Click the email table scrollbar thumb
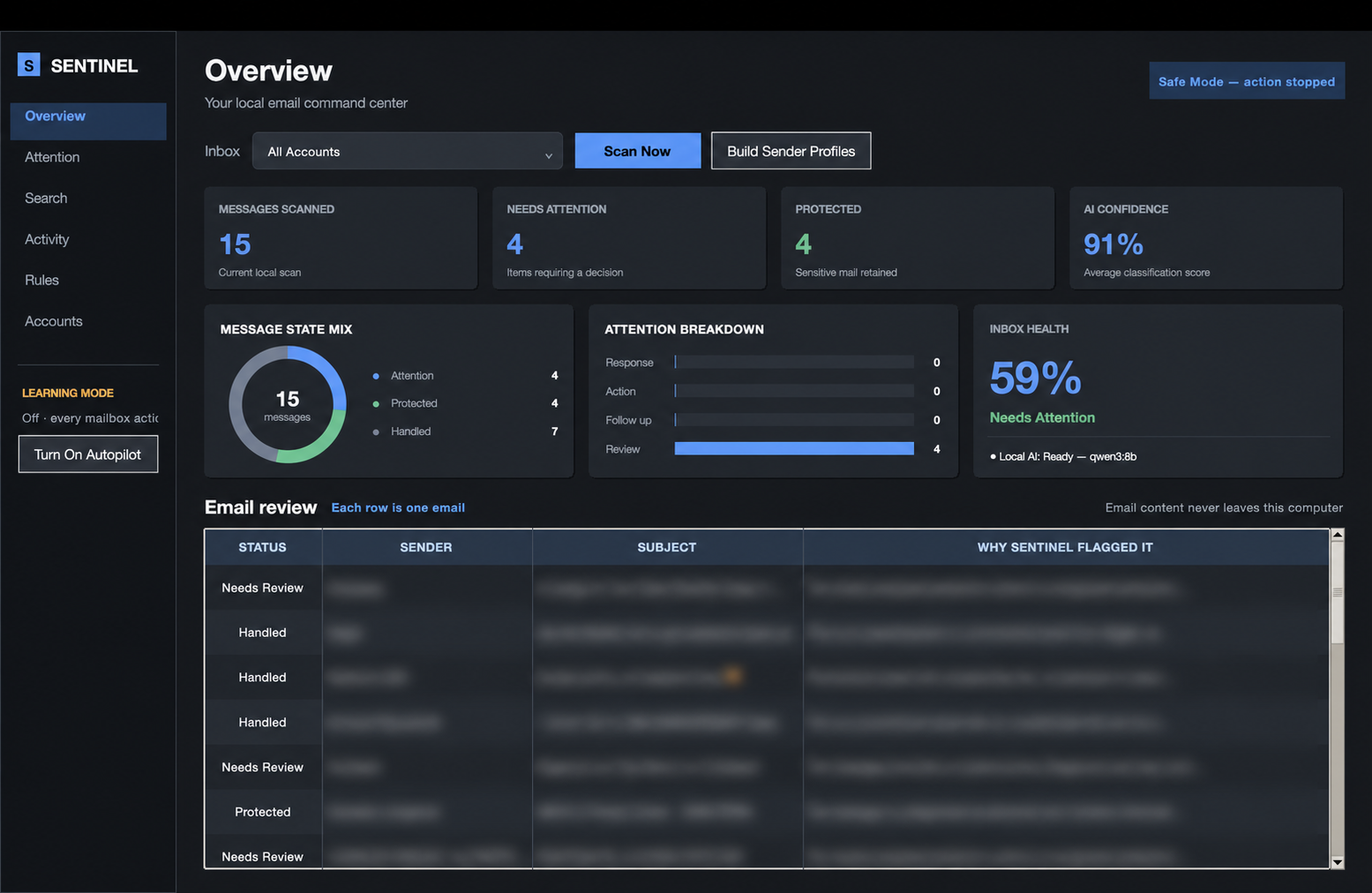This screenshot has width=1372, height=893. pos(1338,593)
